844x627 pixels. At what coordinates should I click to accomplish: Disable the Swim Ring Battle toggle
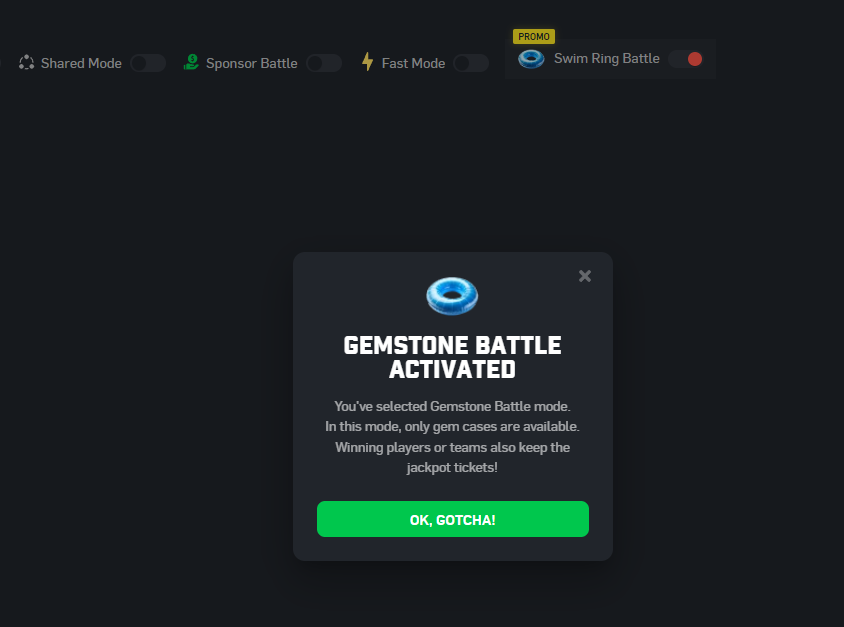(686, 59)
